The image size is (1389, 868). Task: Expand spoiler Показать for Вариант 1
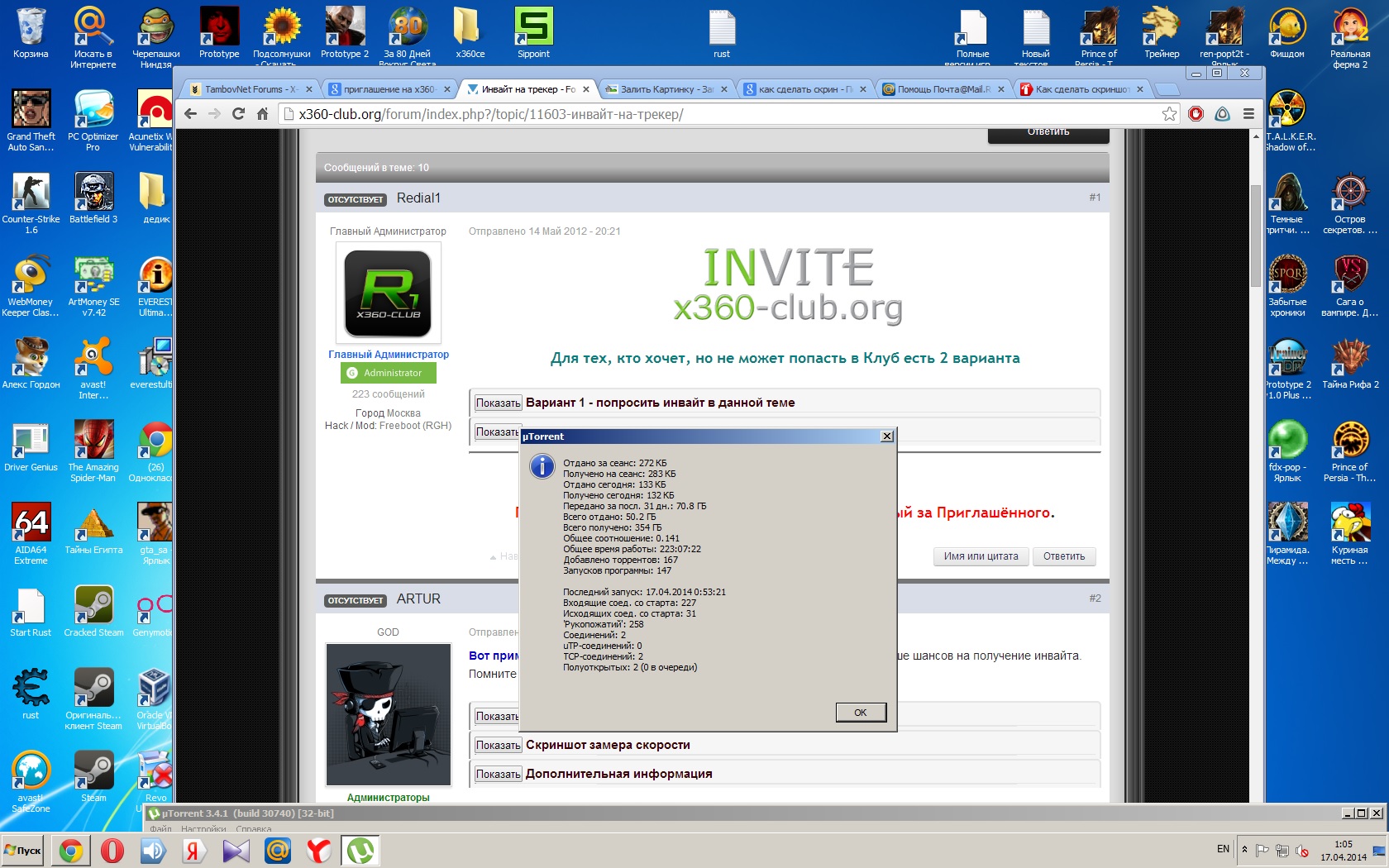(498, 403)
